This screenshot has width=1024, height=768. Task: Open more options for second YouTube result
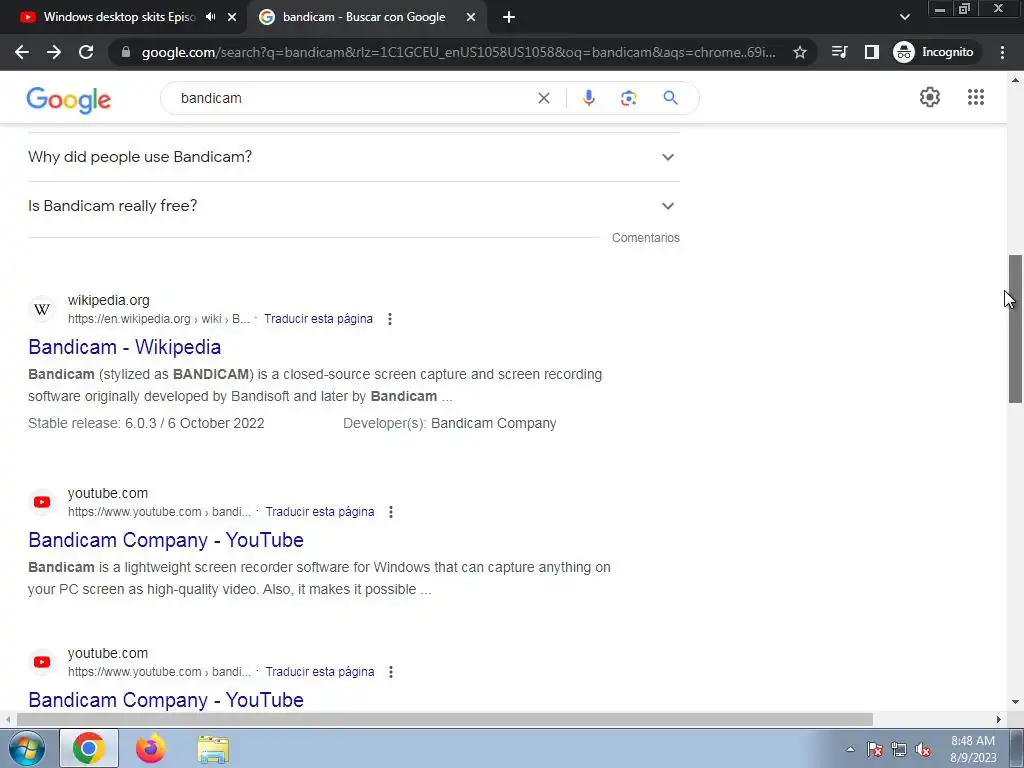(x=391, y=672)
